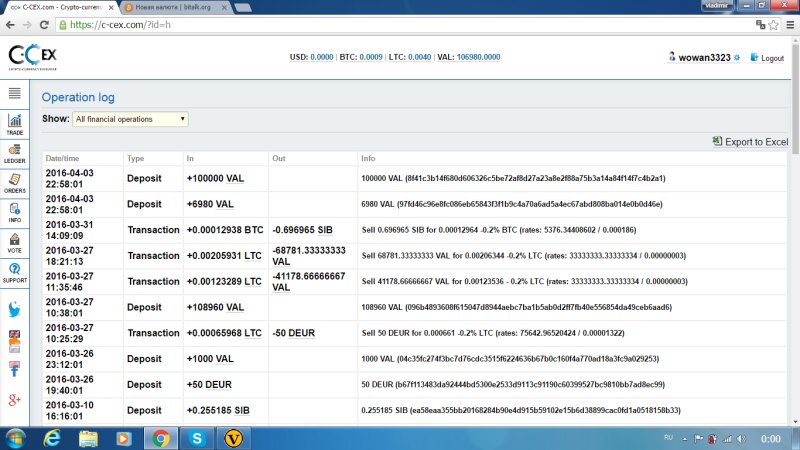Open the Info sidebar icon

(x=15, y=211)
